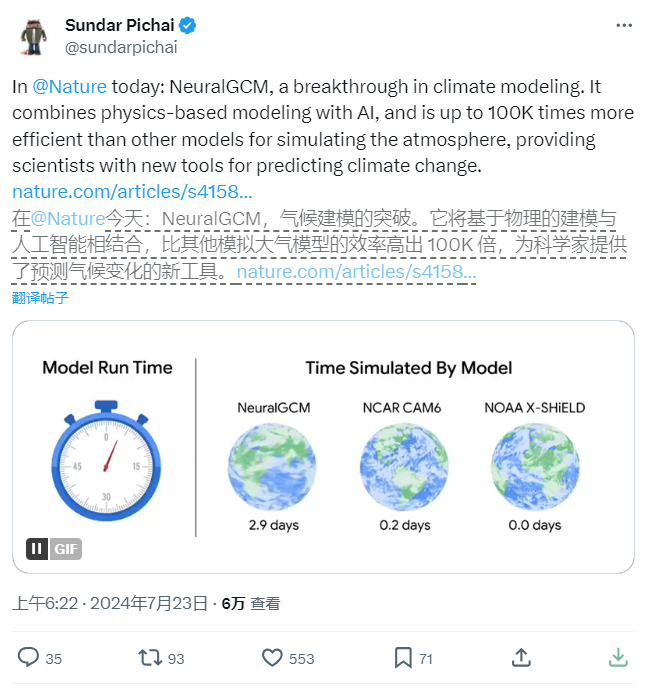Open the @Nature mention in English text
Viewport: 645px width, 690px height.
tap(70, 87)
